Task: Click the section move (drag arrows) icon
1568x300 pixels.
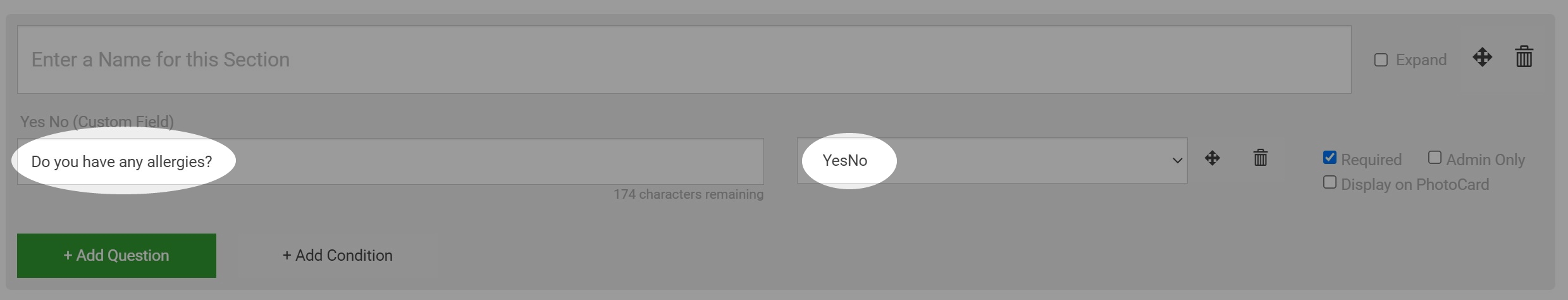Action: 1482,58
